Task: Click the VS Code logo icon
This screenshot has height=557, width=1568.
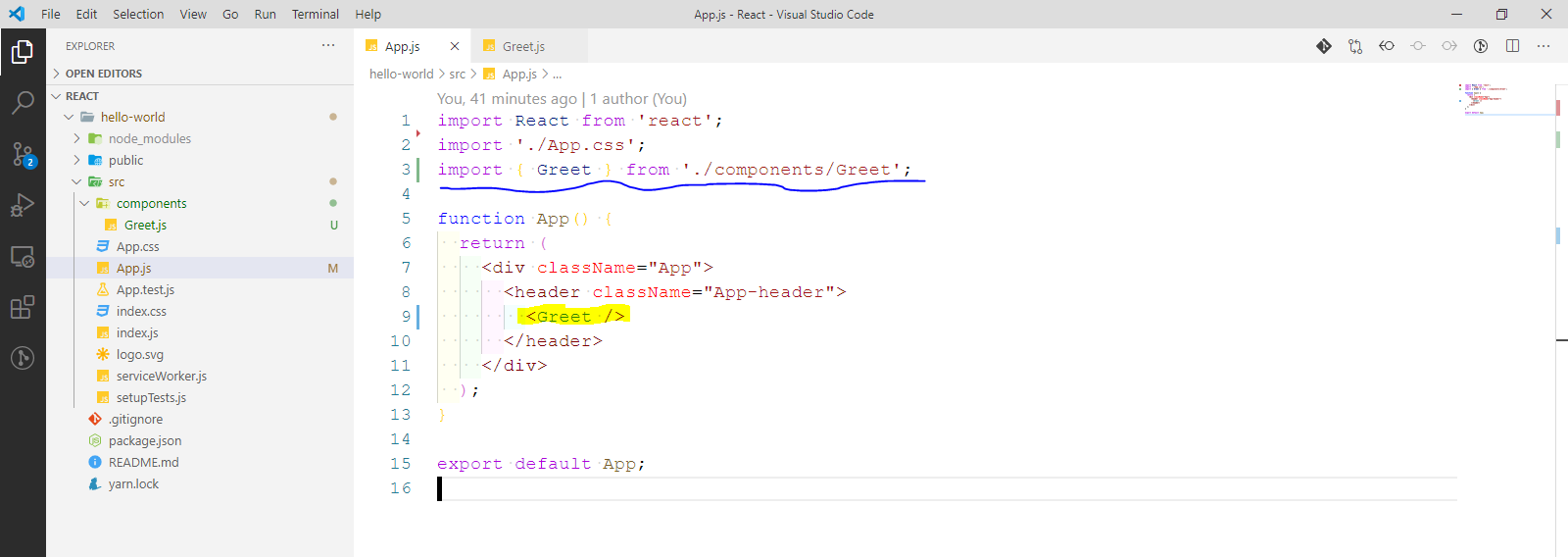Action: click(x=17, y=14)
